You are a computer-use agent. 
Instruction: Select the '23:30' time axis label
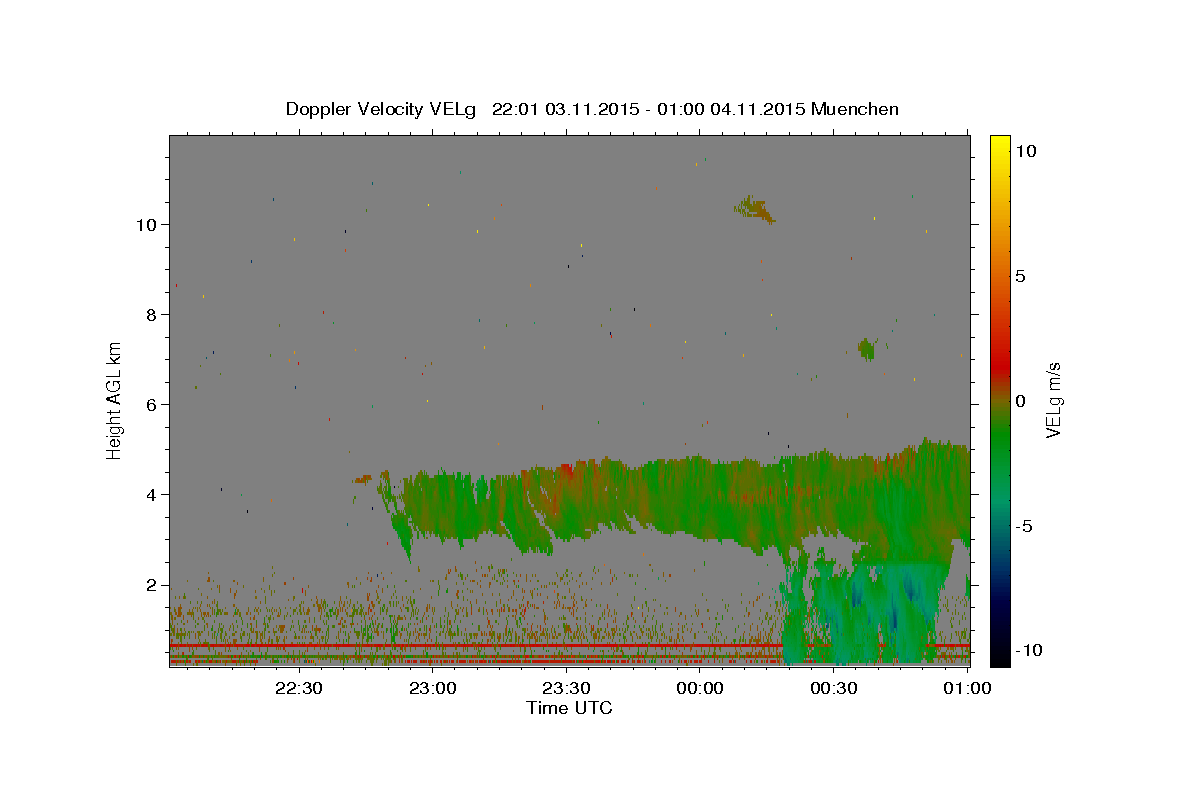(x=566, y=688)
